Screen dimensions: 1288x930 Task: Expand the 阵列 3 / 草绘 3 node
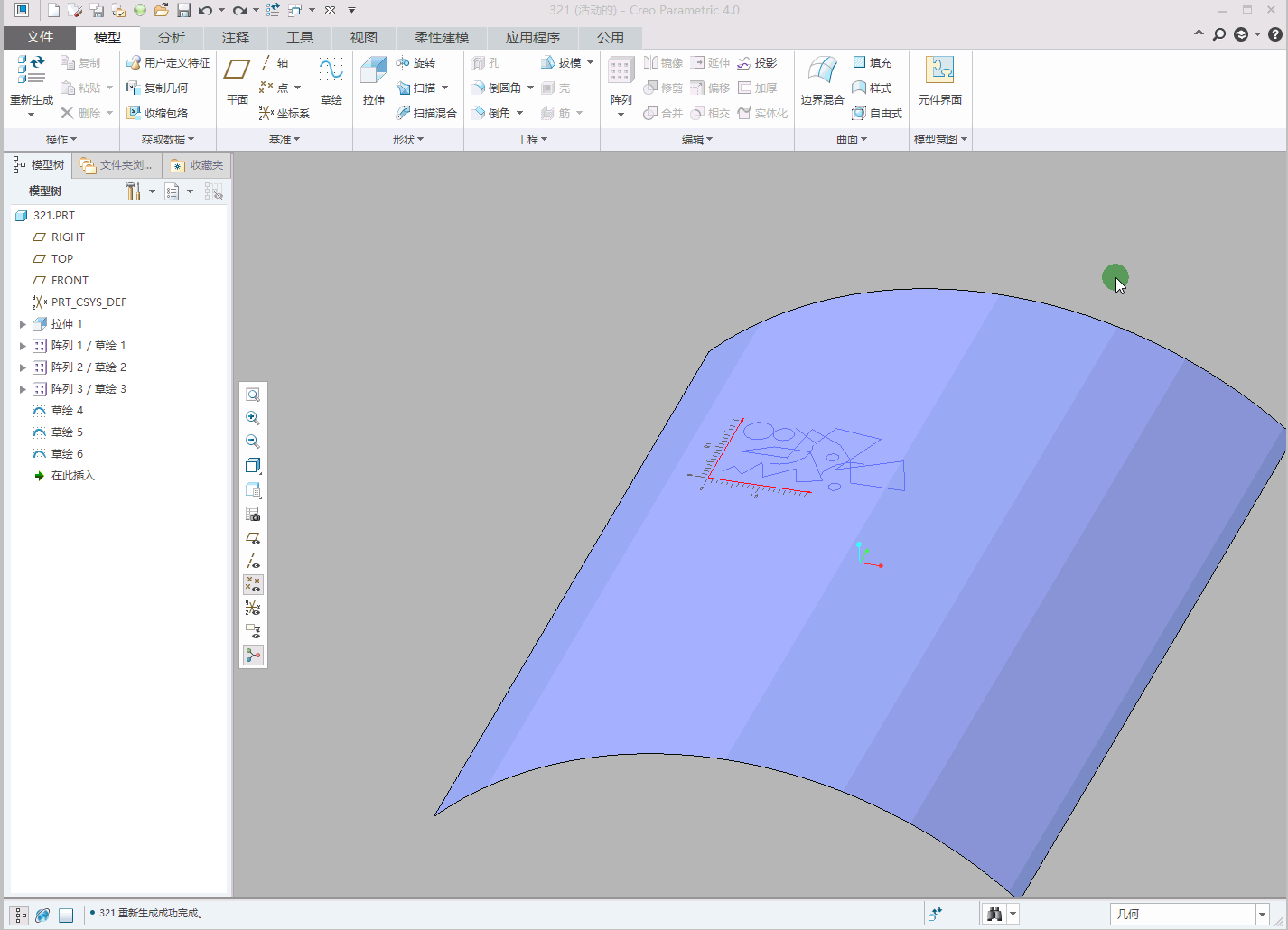pos(23,389)
